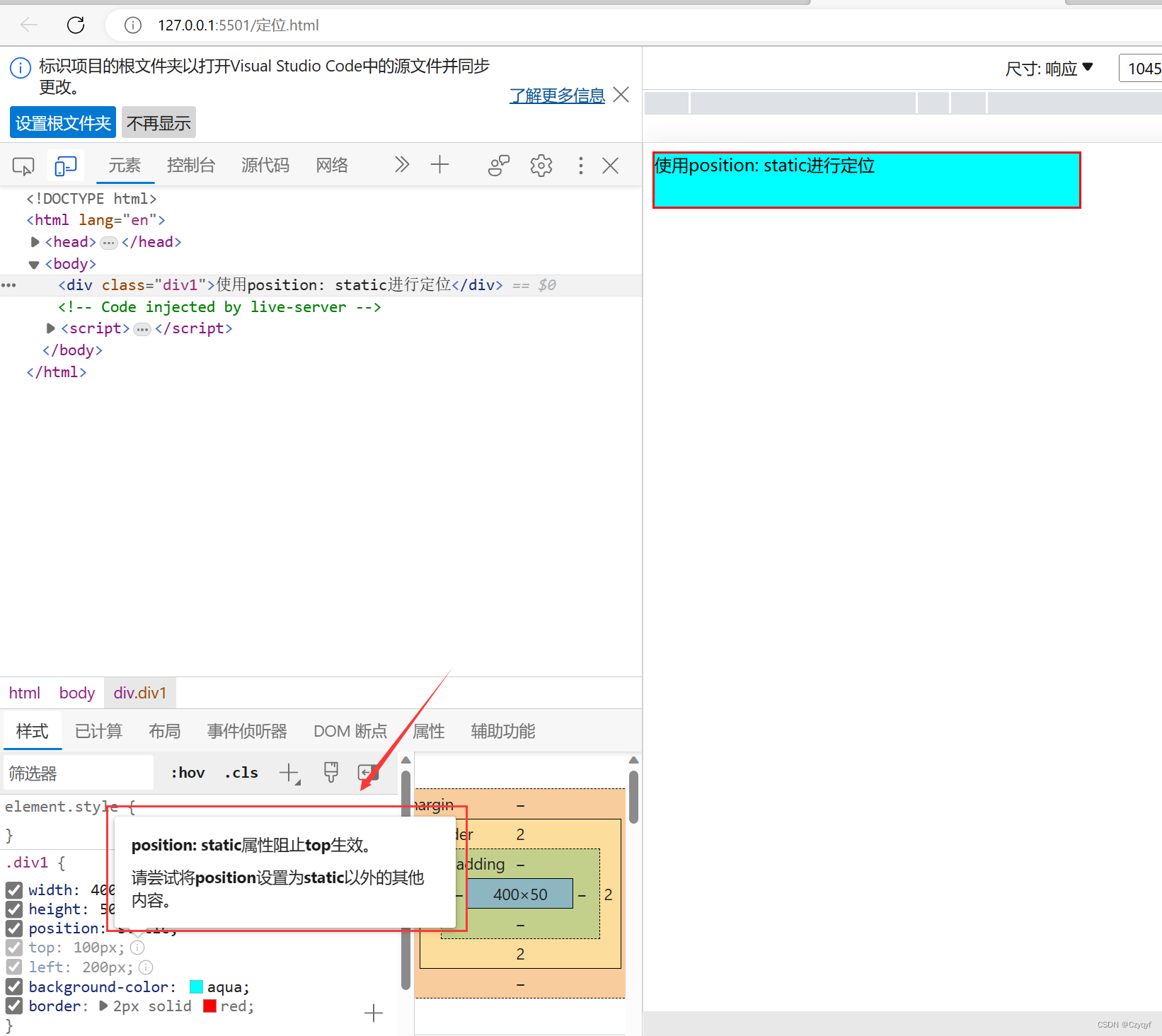The width and height of the screenshot is (1162, 1036).
Task: Open red color swatch picker
Action: click(x=209, y=1006)
